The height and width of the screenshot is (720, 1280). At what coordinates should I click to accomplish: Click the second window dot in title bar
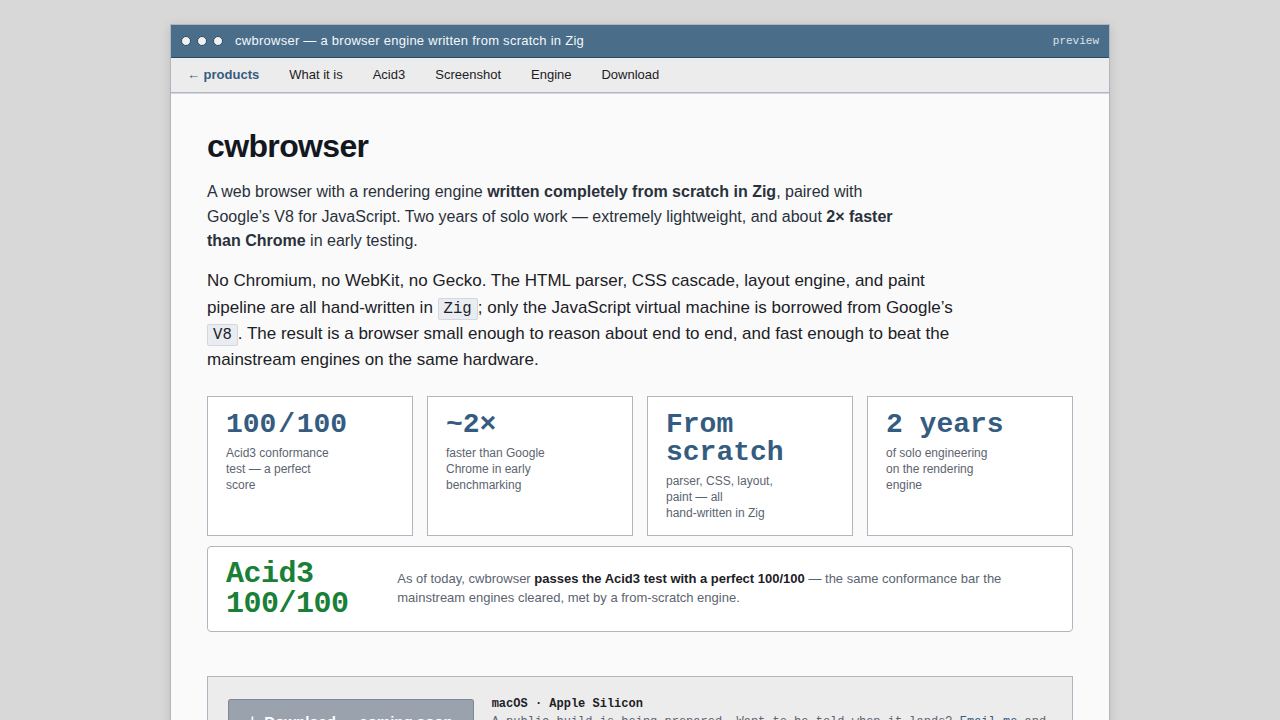coord(202,41)
